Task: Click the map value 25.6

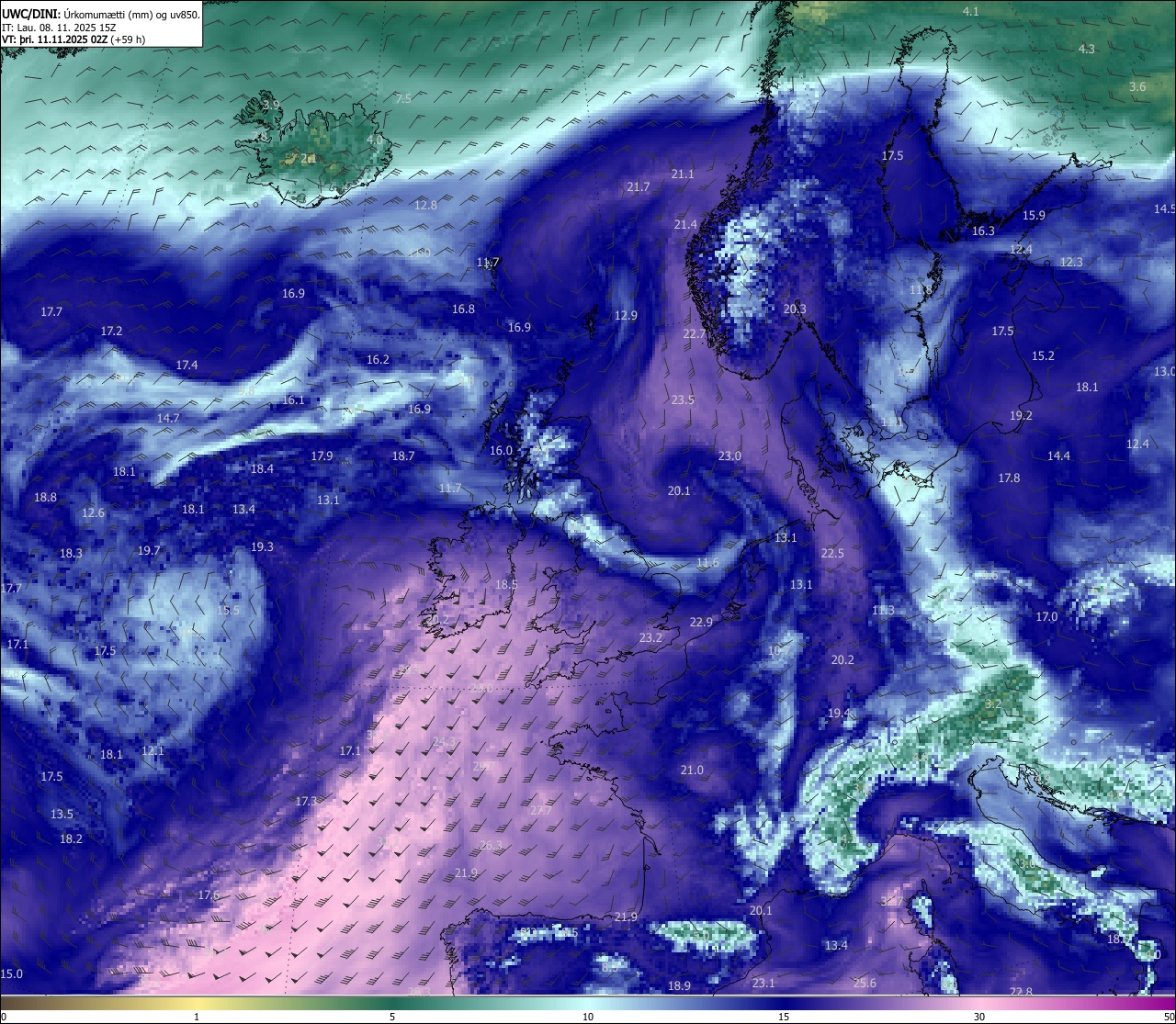Action: 865,983
